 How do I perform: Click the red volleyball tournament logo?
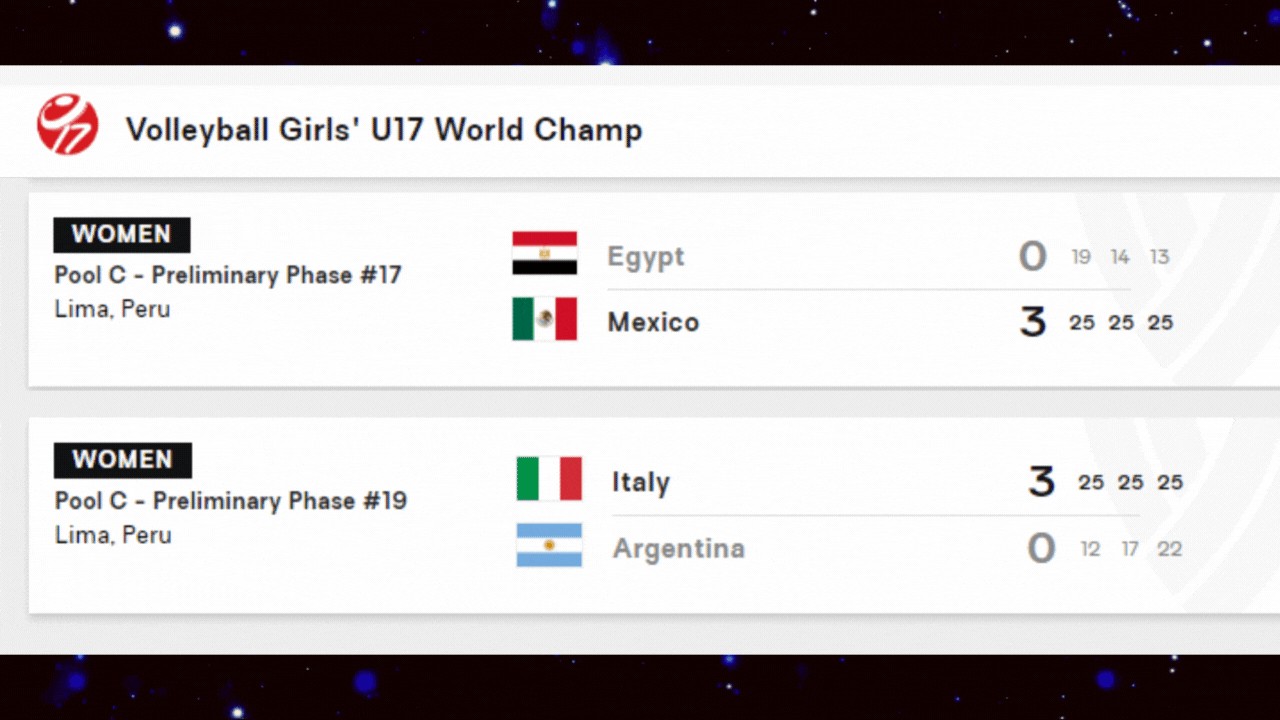coord(68,125)
